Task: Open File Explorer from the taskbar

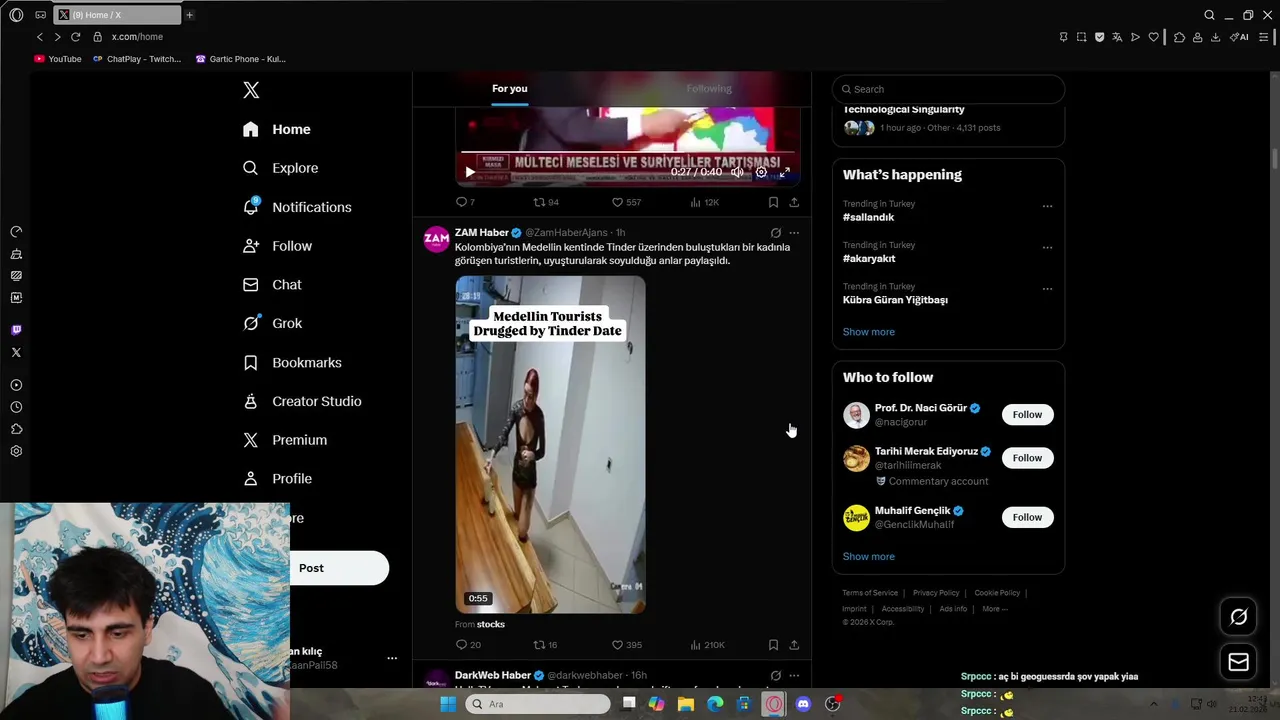Action: tap(685, 704)
